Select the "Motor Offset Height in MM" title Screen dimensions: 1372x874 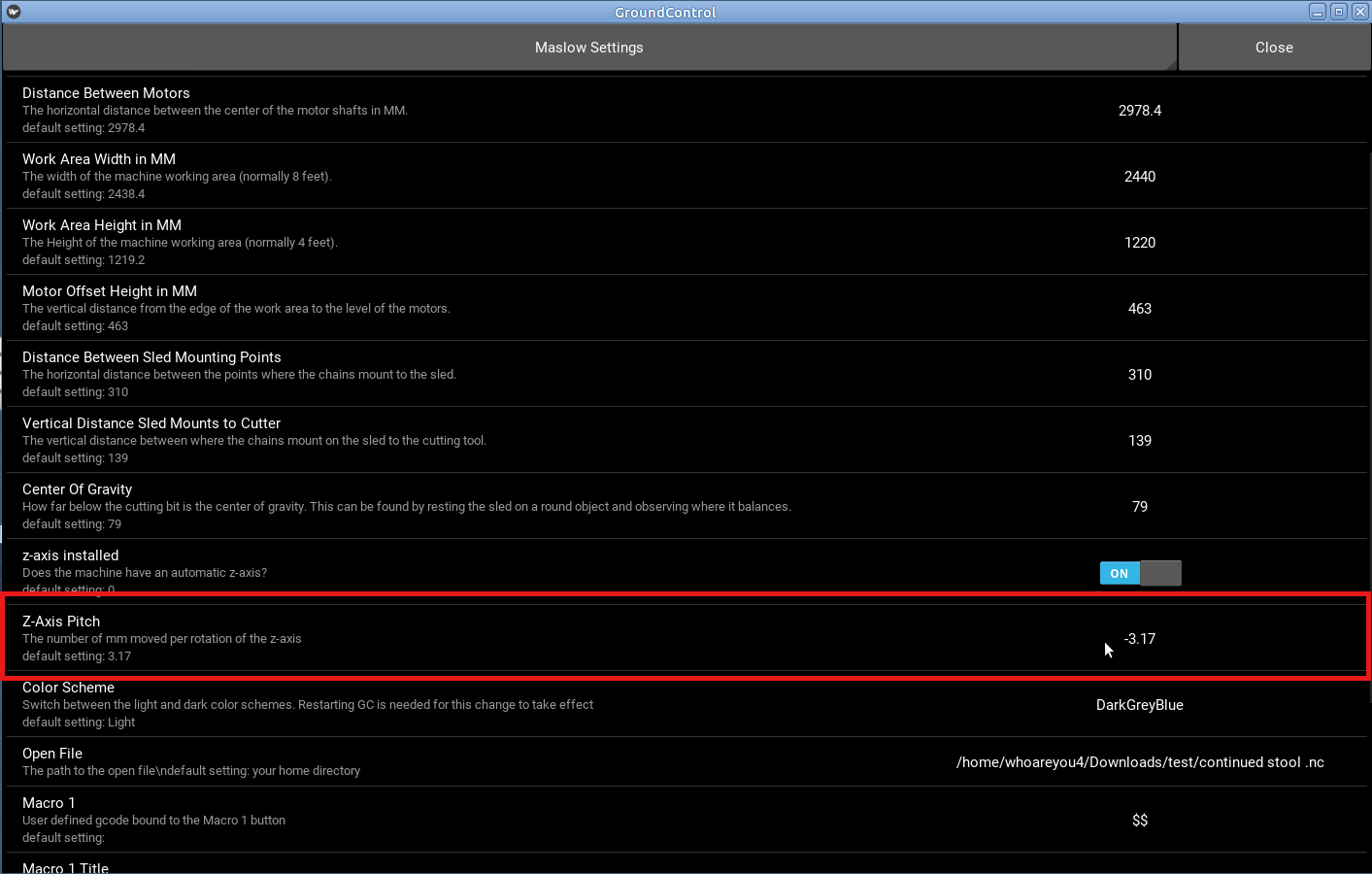coord(110,291)
